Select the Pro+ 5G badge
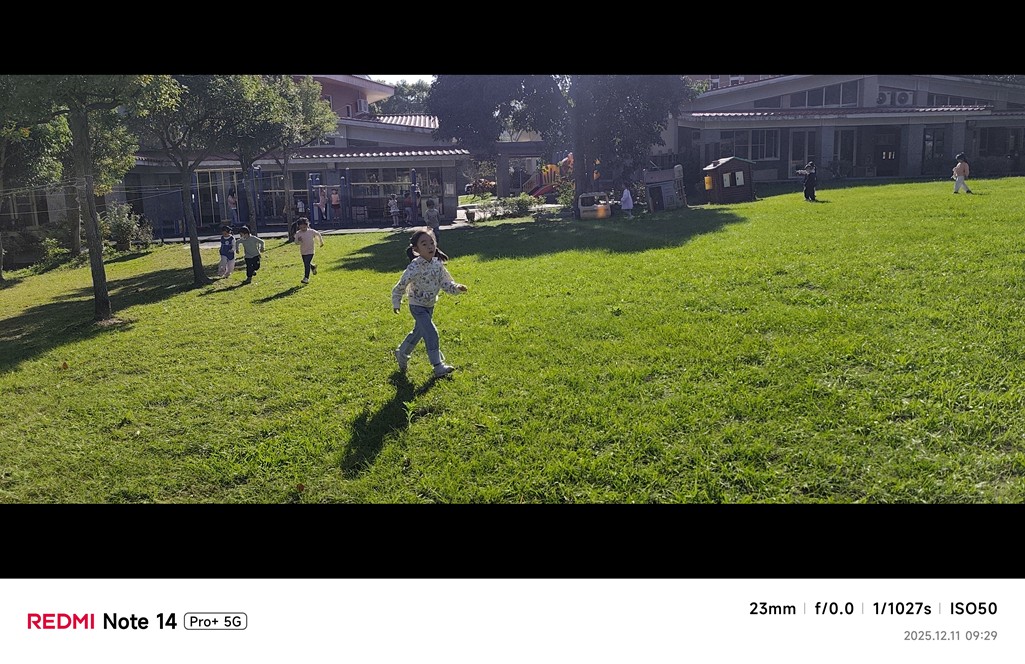Image resolution: width=1025 pixels, height=664 pixels. [x=215, y=622]
